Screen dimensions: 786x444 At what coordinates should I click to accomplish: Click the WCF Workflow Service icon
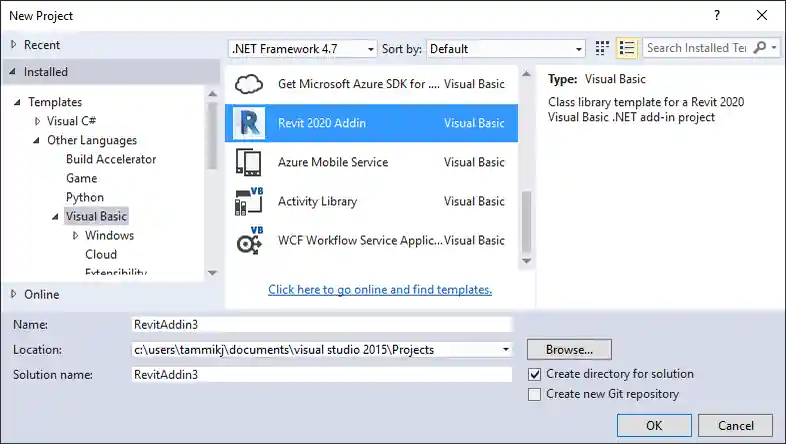pos(248,240)
